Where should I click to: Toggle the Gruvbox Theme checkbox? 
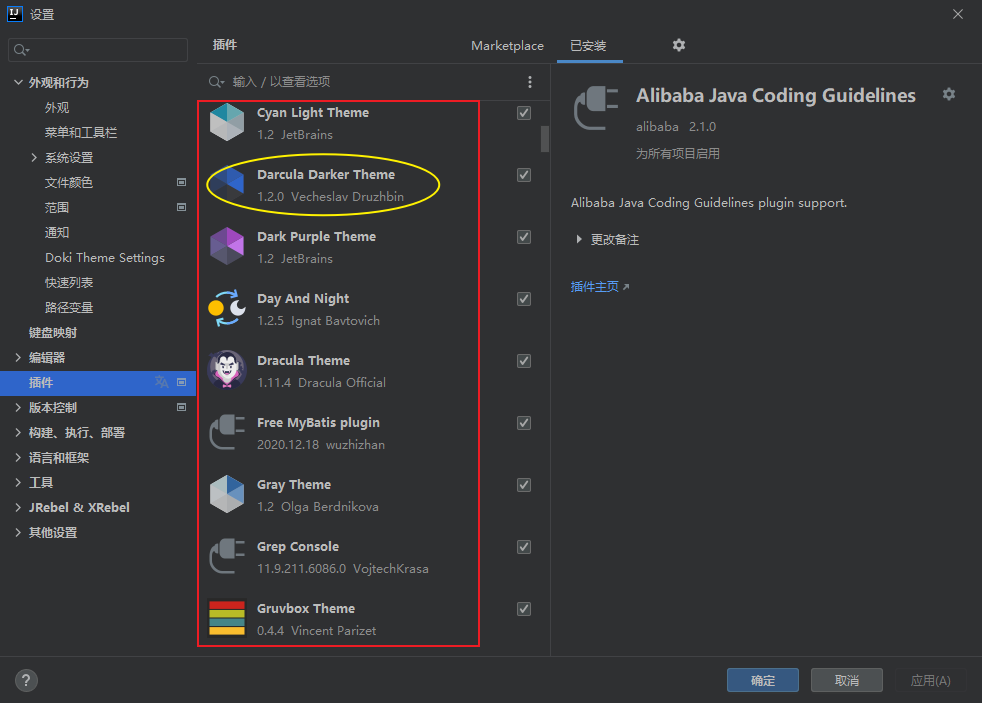[x=524, y=608]
